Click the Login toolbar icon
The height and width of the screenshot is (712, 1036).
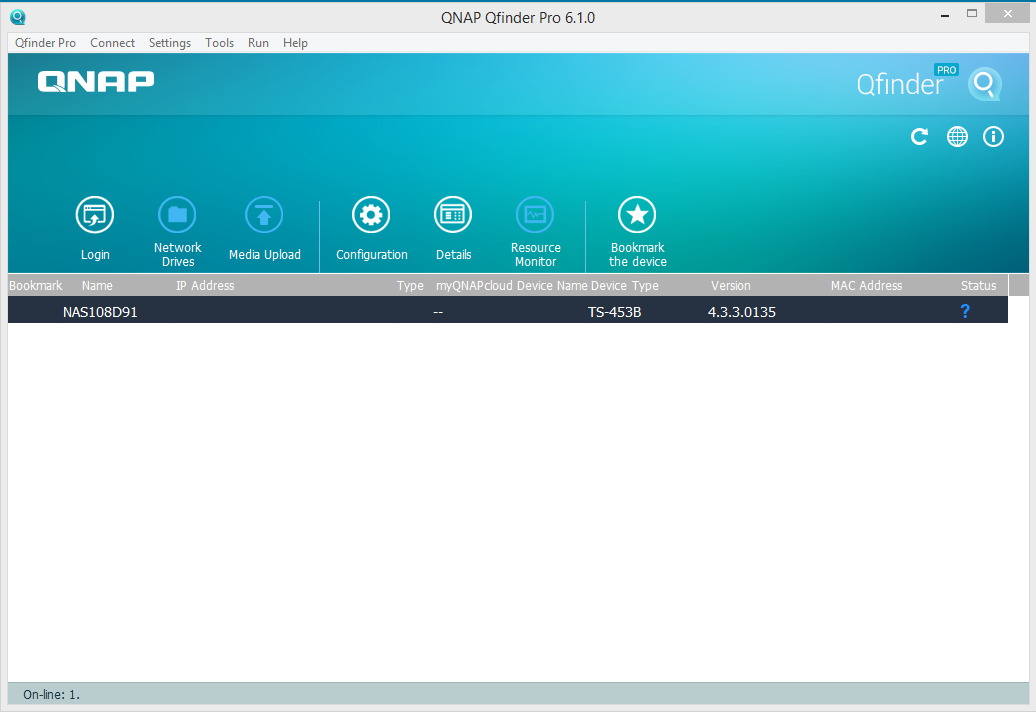[95, 215]
